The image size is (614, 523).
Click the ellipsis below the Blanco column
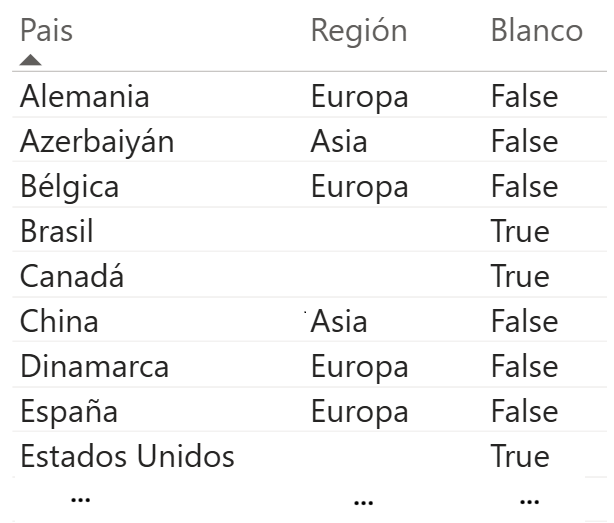[529, 499]
